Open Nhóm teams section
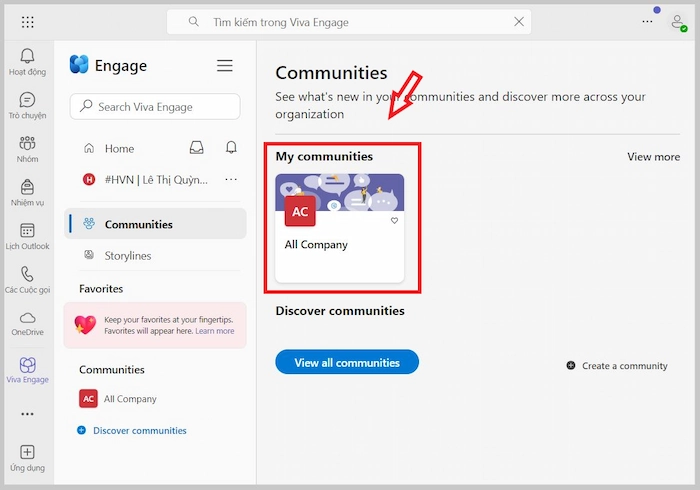 [27, 149]
